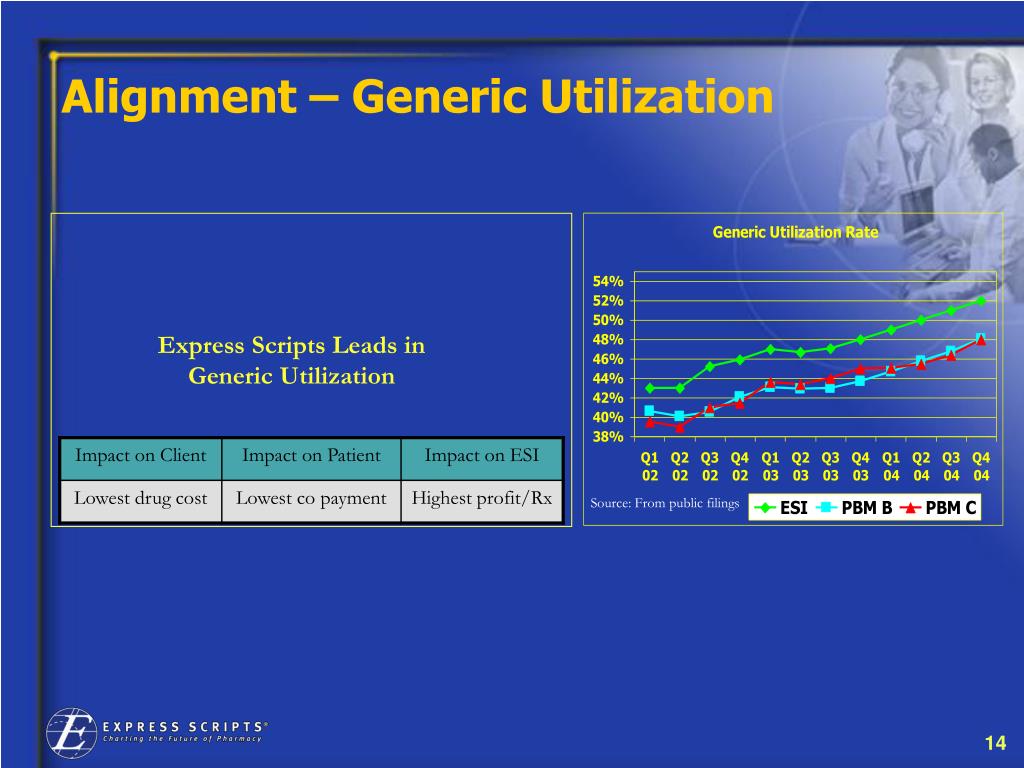Viewport: 1024px width, 768px height.
Task: Click the 'Generic Utilization Rate' chart title
Action: (795, 232)
